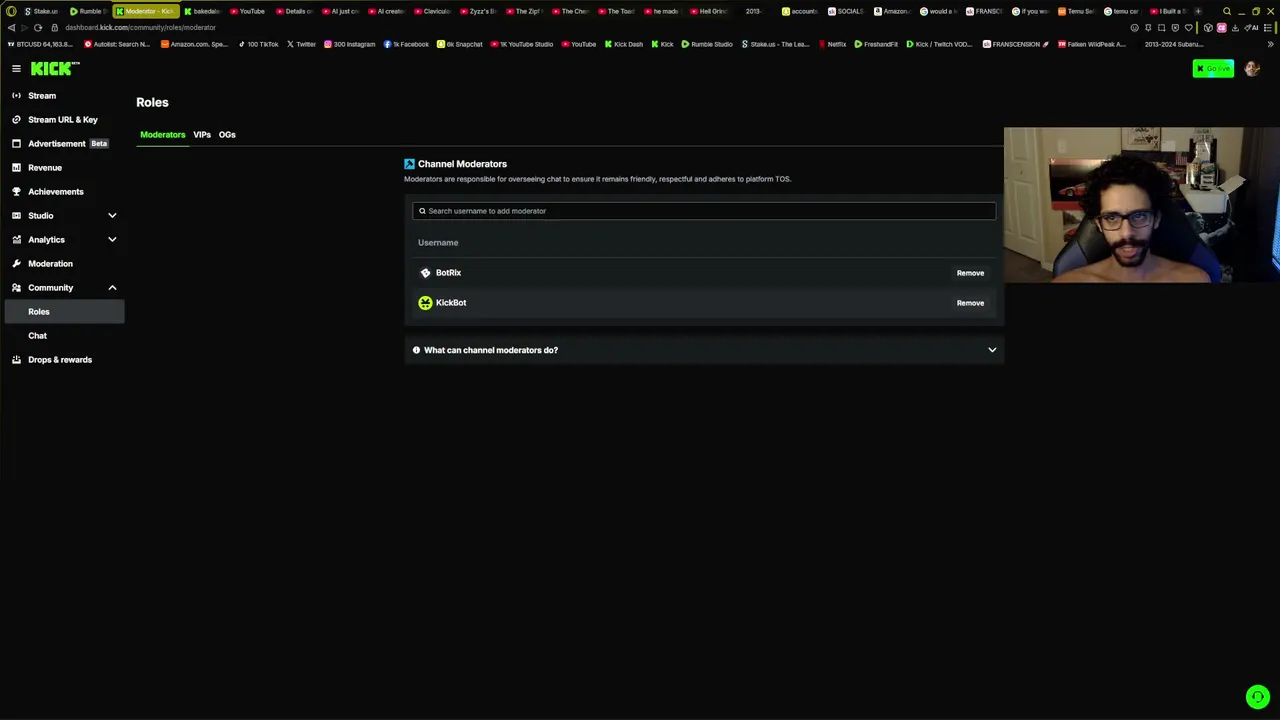Click the Studio sidebar icon

[16, 216]
